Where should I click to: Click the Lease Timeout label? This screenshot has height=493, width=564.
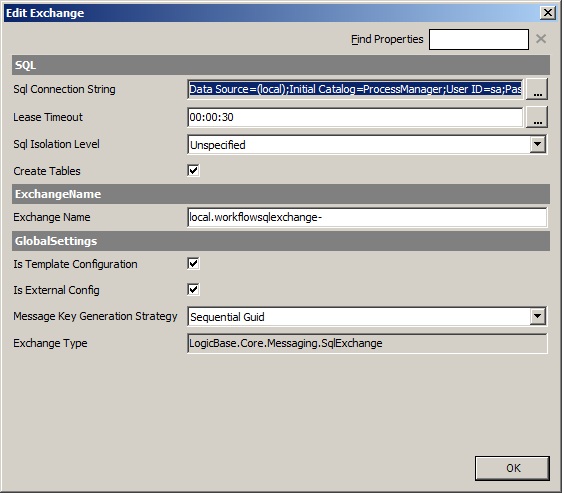[x=48, y=117]
